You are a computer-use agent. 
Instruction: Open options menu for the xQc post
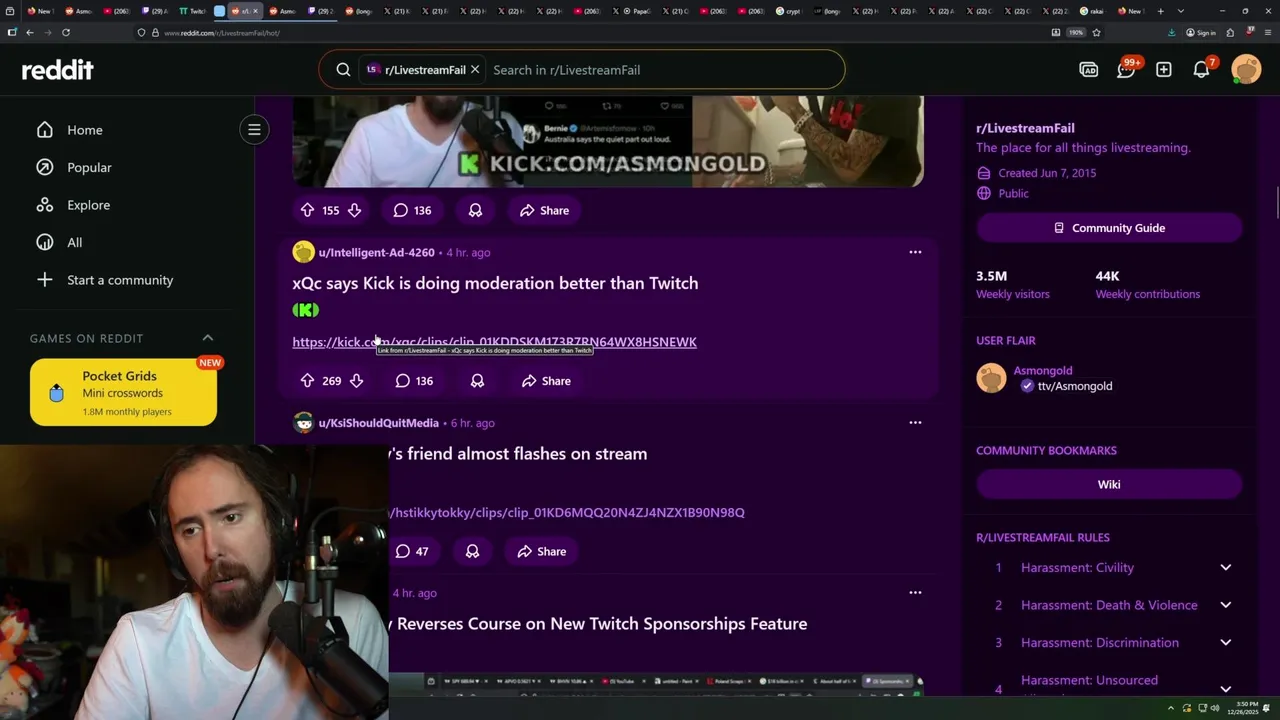pyautogui.click(x=915, y=252)
